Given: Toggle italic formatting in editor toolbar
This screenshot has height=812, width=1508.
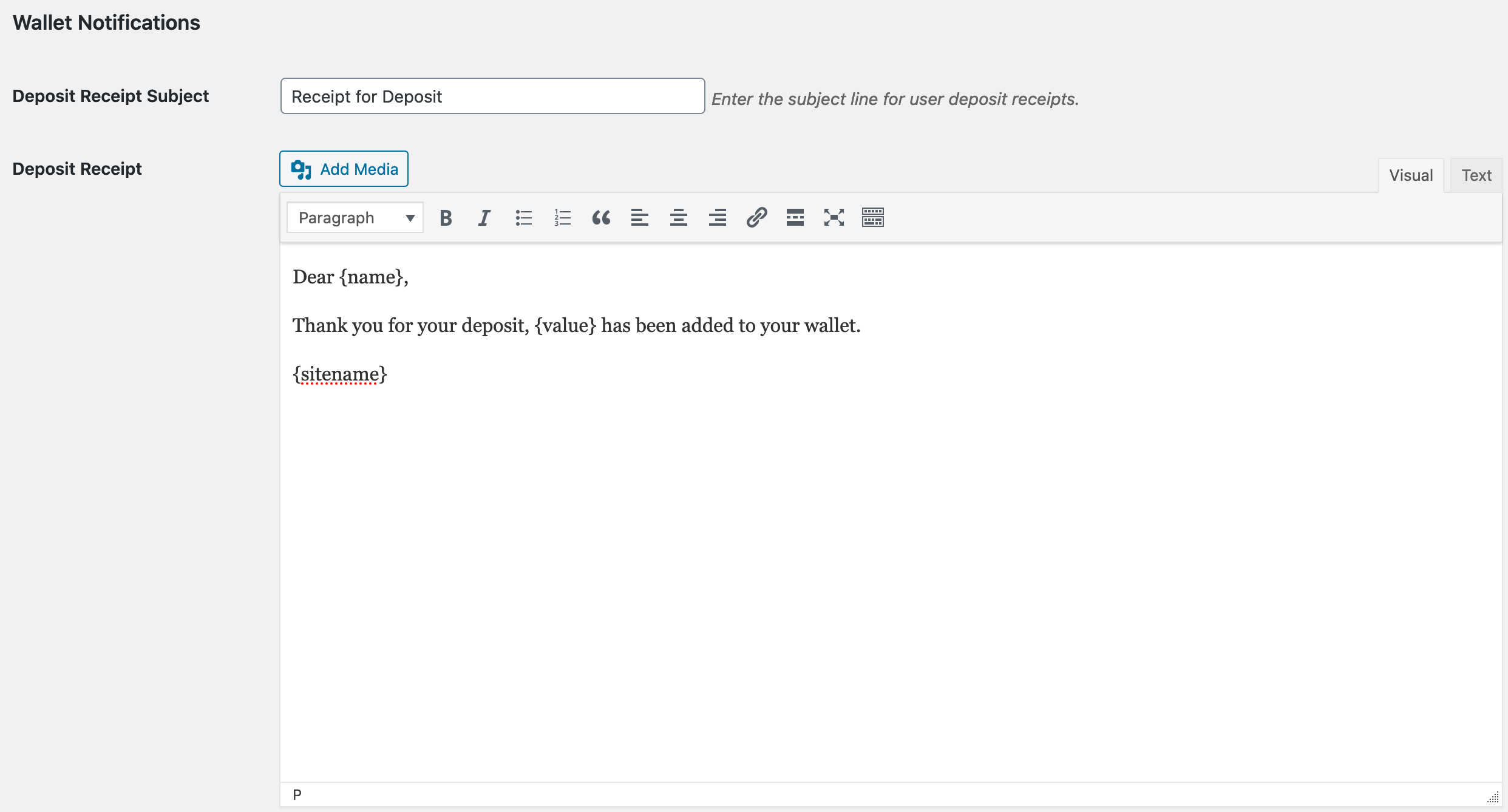Looking at the screenshot, I should [x=484, y=218].
